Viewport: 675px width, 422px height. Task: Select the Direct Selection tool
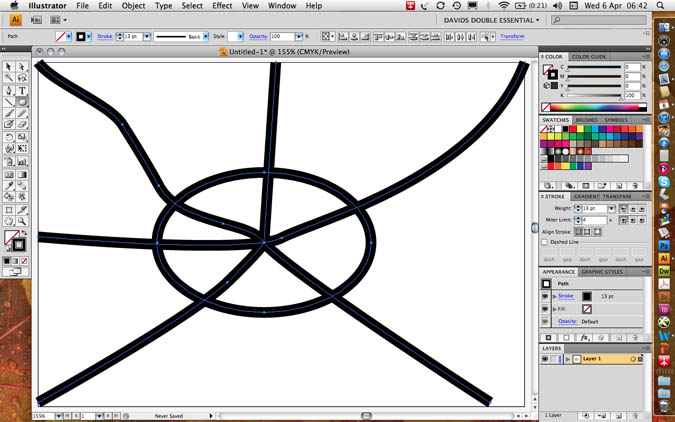[22, 67]
